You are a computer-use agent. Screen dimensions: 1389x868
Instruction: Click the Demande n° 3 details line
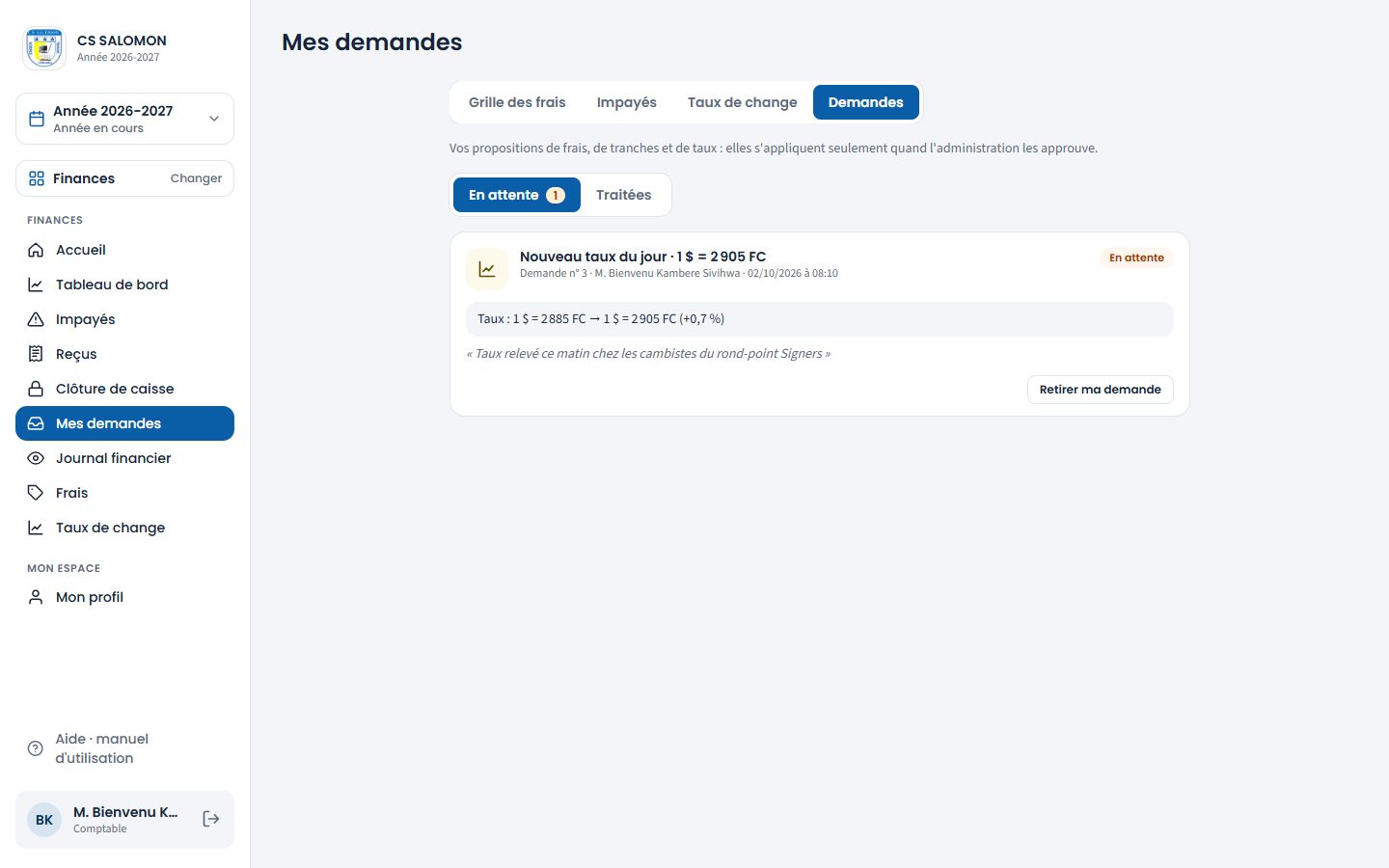click(x=679, y=274)
